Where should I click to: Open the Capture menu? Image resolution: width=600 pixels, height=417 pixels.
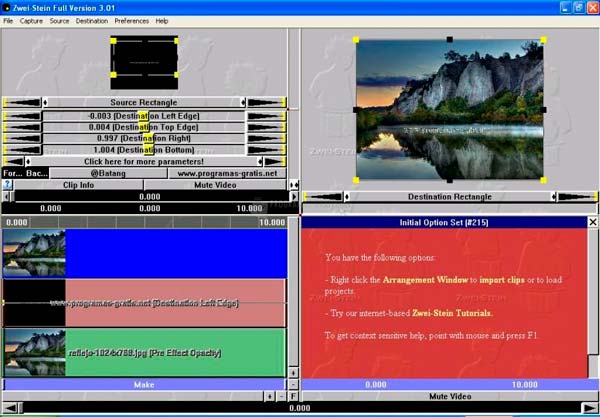point(31,21)
